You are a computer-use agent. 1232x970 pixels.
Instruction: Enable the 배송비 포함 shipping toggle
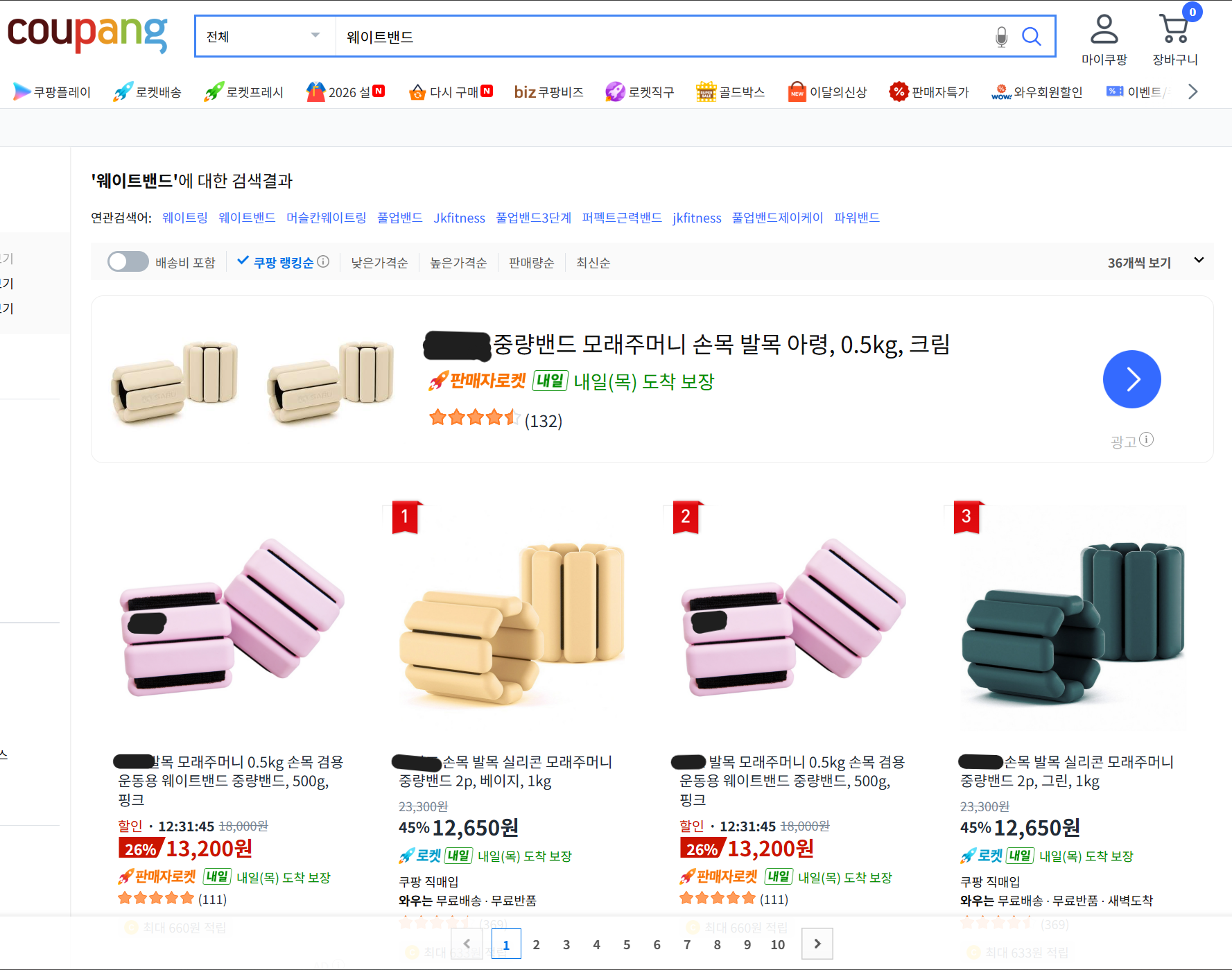coord(128,261)
